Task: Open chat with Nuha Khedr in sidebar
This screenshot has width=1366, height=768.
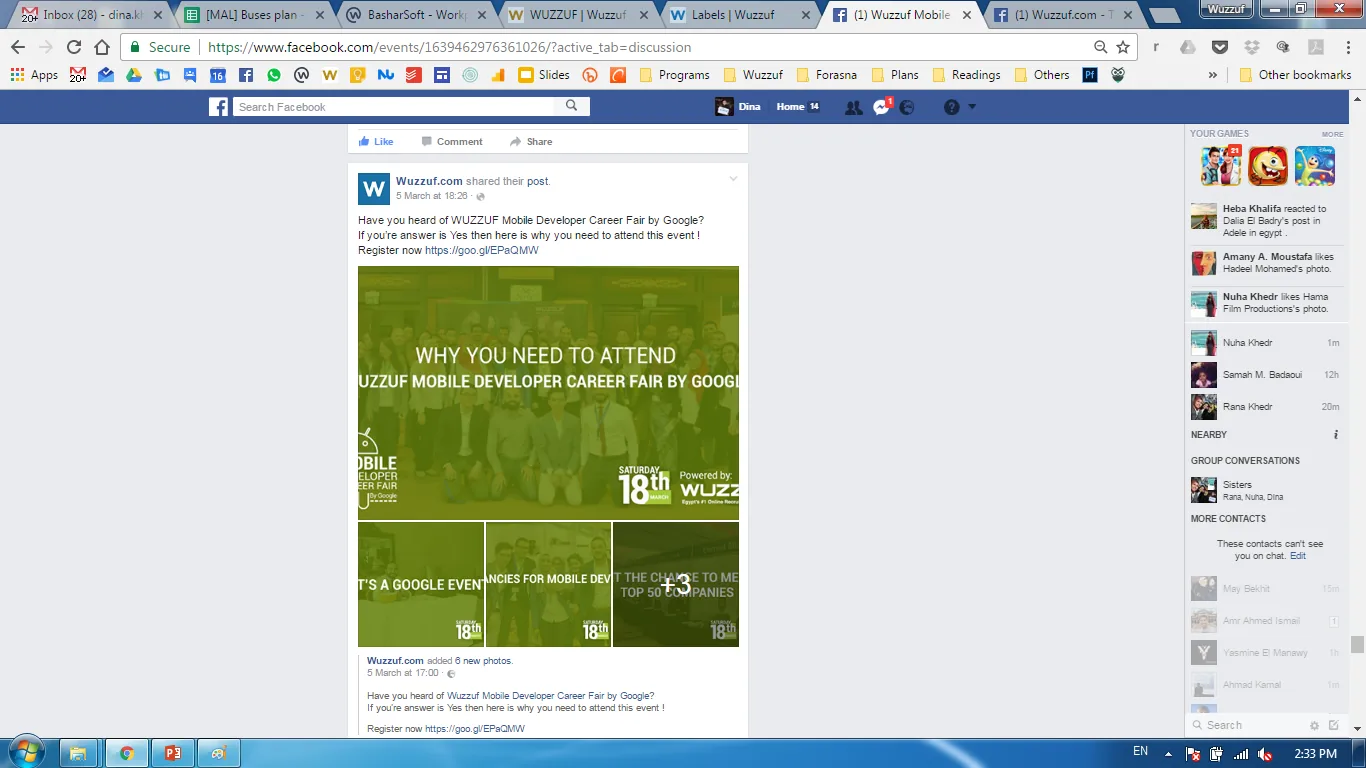Action: click(x=1265, y=343)
